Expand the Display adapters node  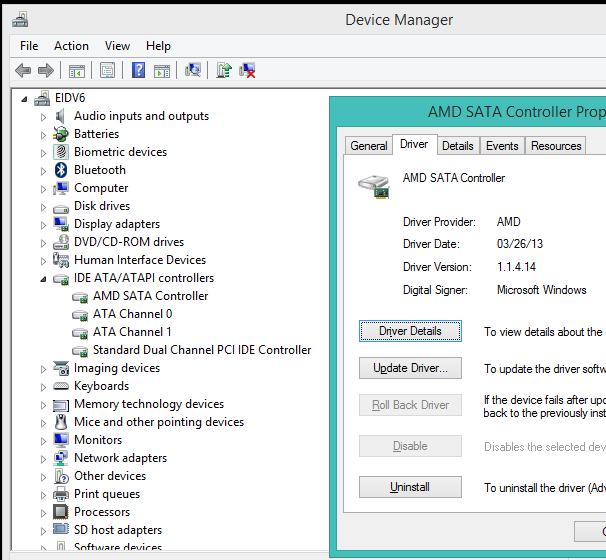43,225
